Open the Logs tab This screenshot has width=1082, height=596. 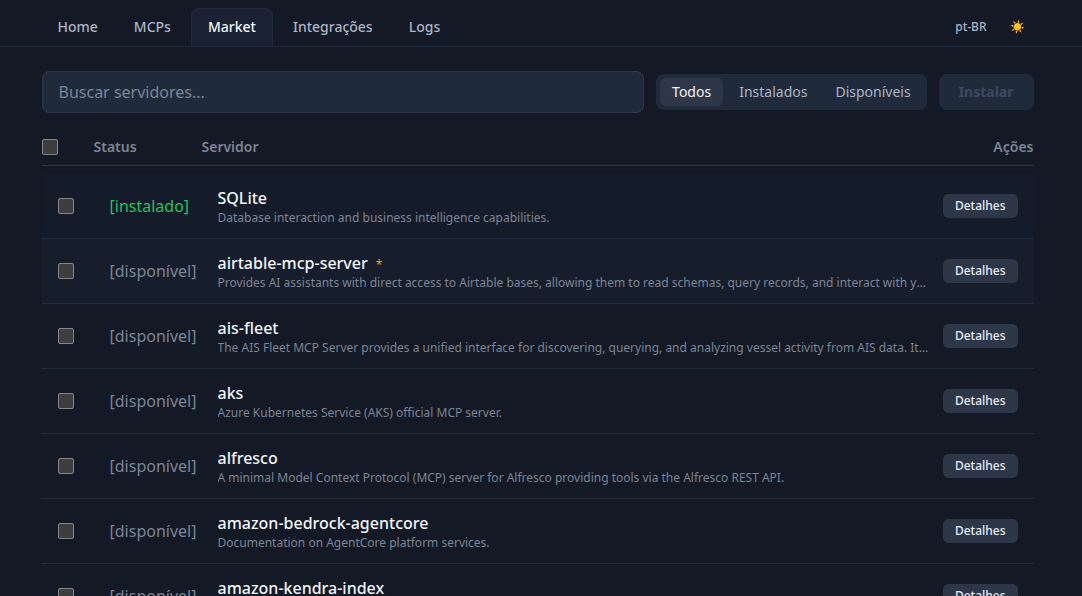(x=424, y=27)
